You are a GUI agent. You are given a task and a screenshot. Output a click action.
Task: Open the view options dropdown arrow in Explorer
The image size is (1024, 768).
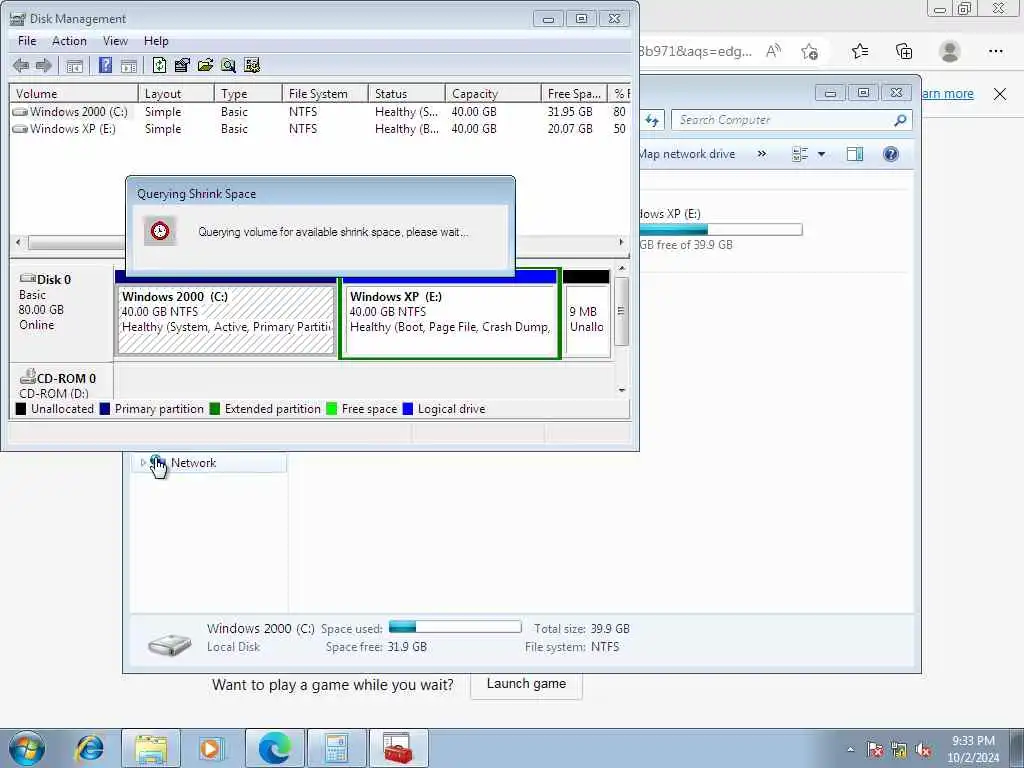(822, 154)
